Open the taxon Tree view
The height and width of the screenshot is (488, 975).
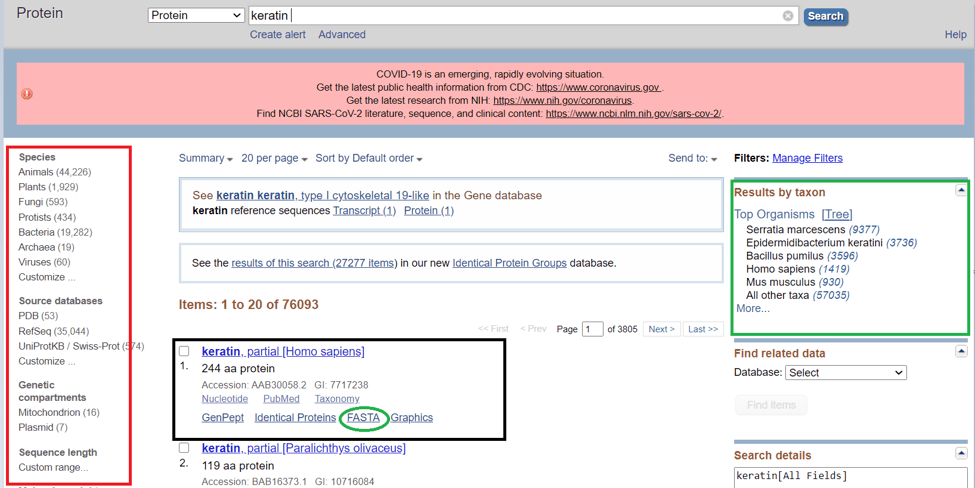coord(836,214)
